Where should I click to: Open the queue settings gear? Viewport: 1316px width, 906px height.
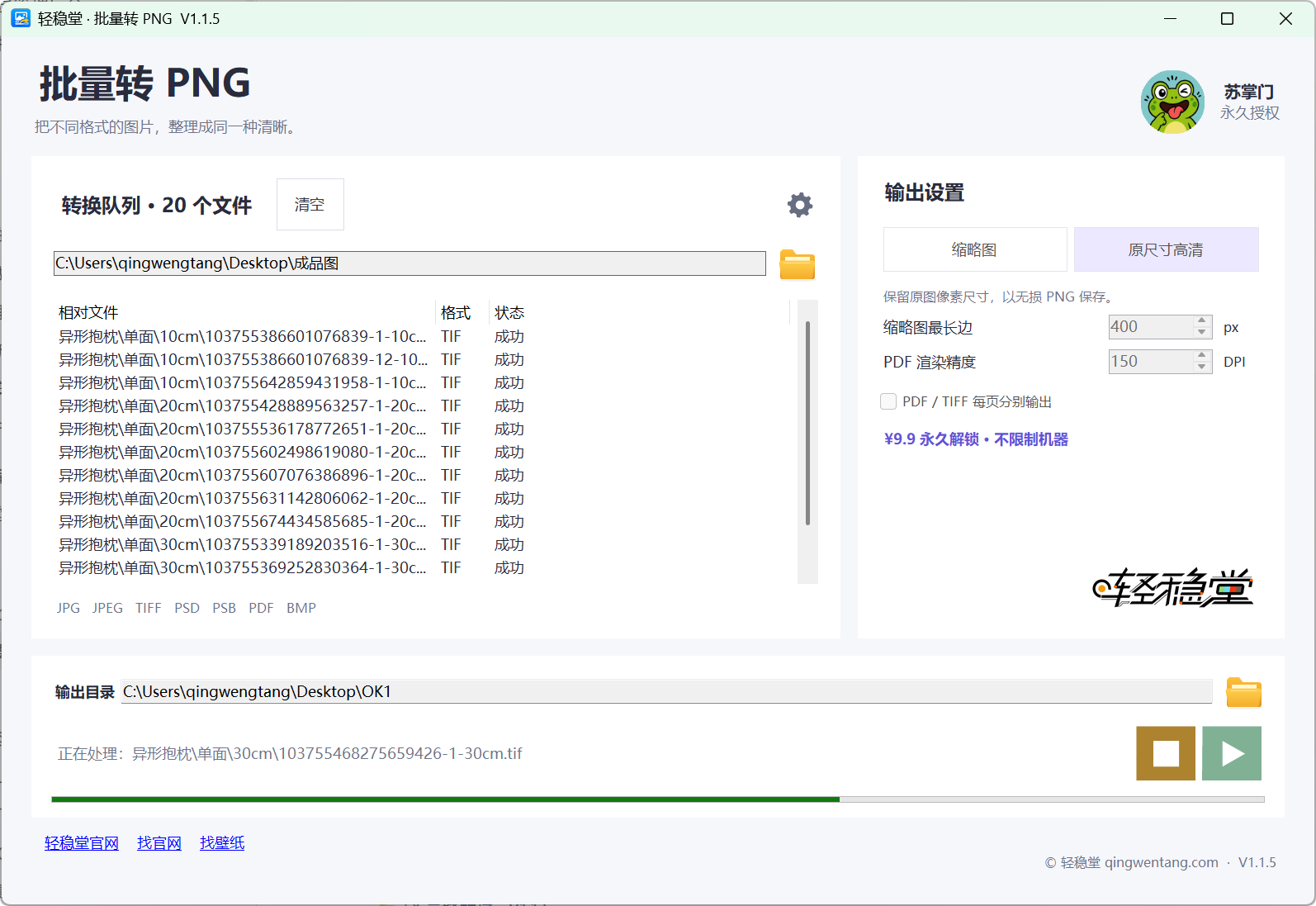pos(799,205)
